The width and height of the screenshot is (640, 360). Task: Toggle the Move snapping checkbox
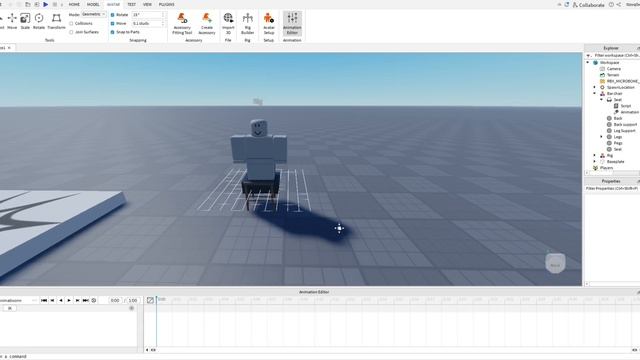point(113,24)
